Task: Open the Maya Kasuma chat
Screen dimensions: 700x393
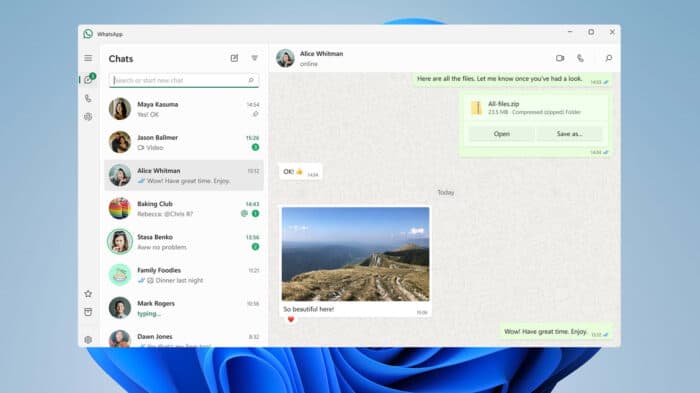Action: coord(184,109)
